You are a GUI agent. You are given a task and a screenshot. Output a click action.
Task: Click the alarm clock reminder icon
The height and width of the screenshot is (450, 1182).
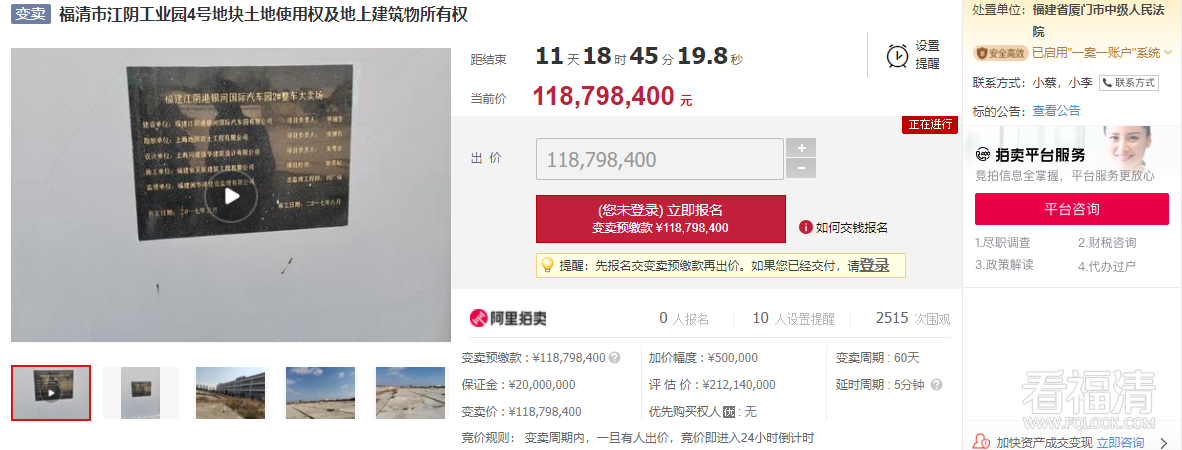pyautogui.click(x=897, y=55)
